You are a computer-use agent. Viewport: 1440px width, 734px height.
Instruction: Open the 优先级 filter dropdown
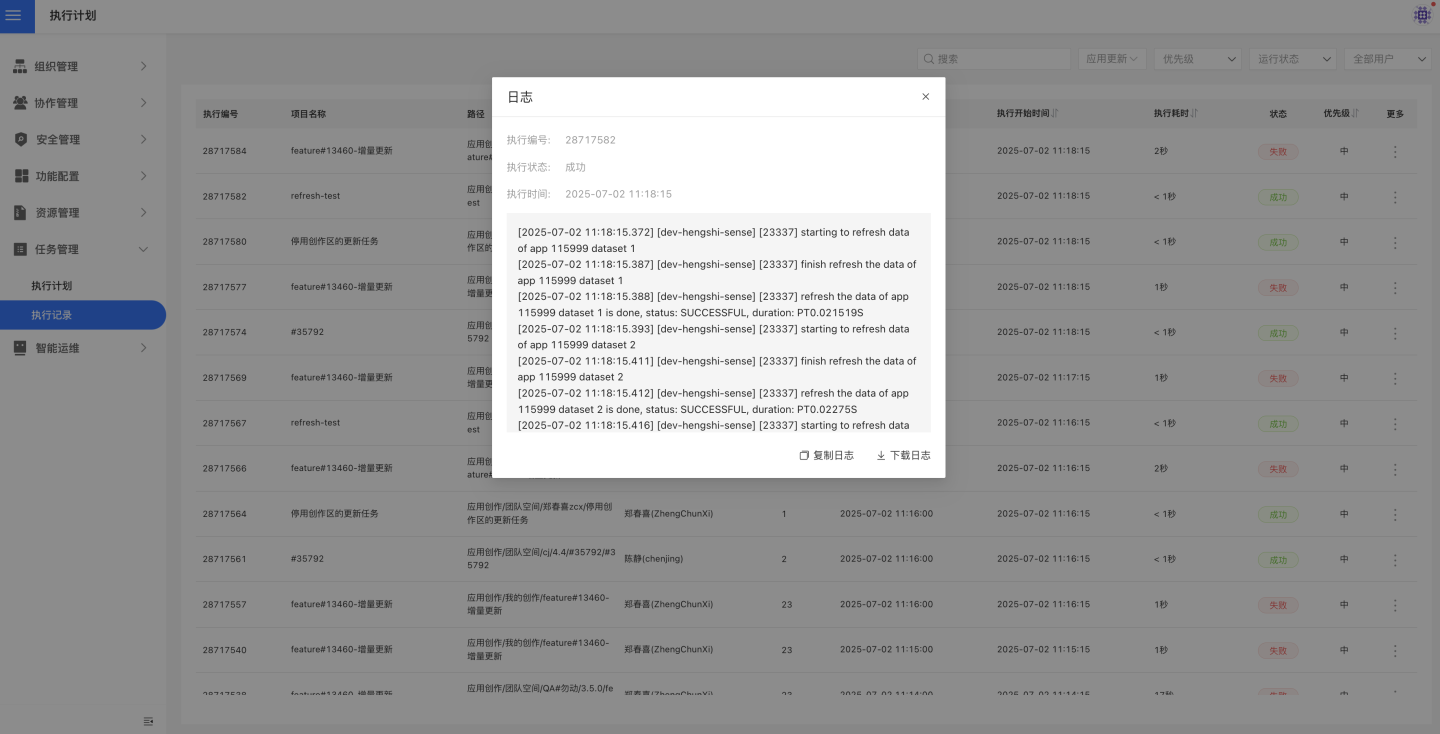1198,59
